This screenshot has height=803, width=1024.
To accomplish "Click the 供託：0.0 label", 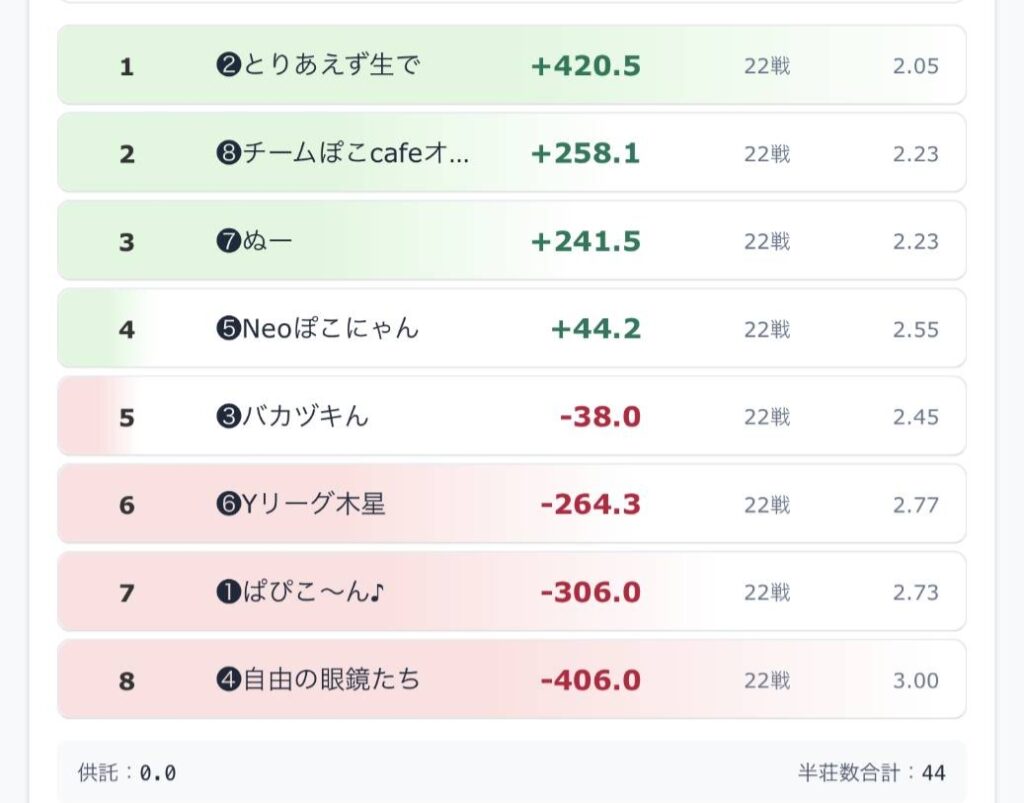I will [127, 773].
